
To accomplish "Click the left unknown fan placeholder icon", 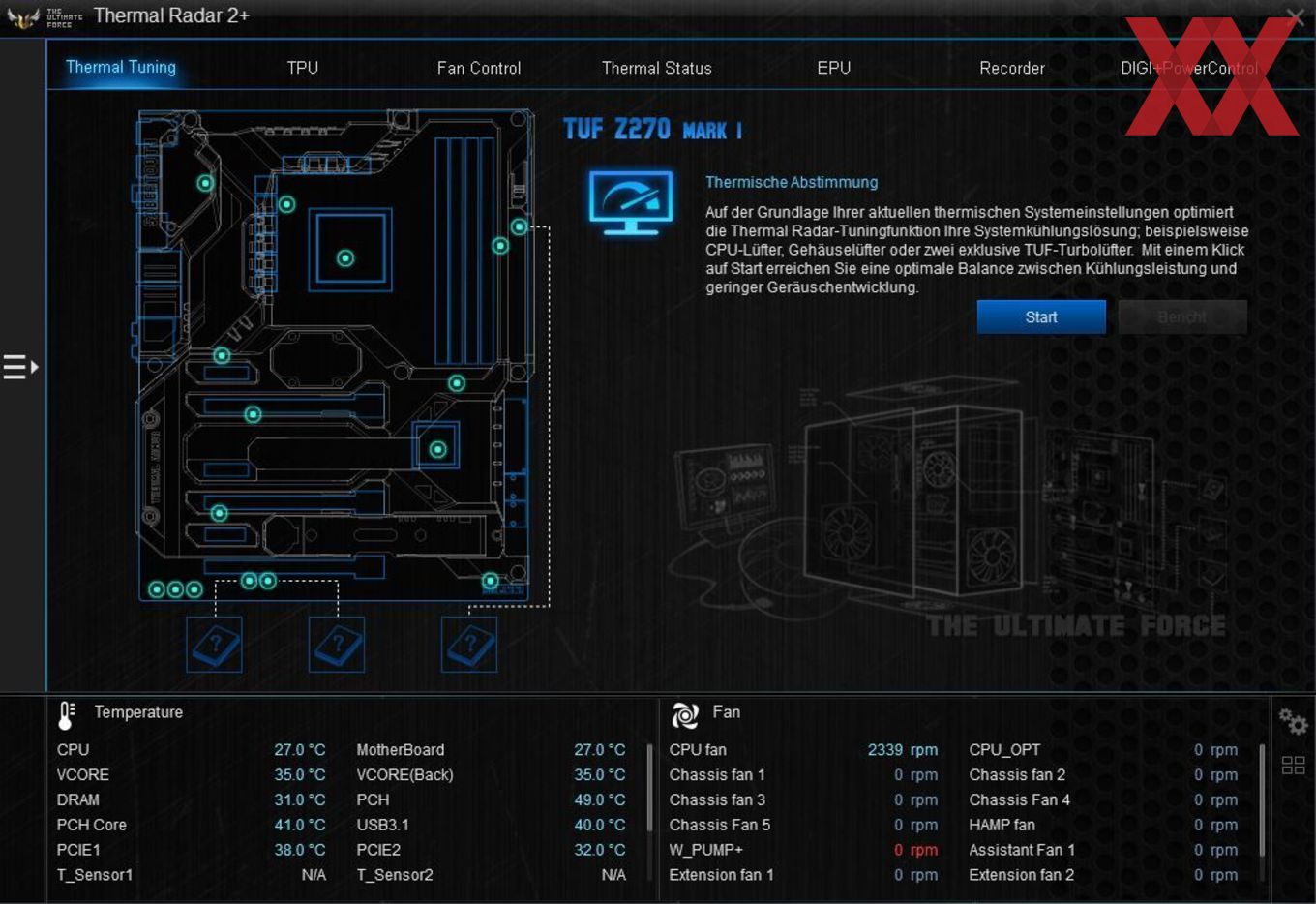I will [214, 645].
